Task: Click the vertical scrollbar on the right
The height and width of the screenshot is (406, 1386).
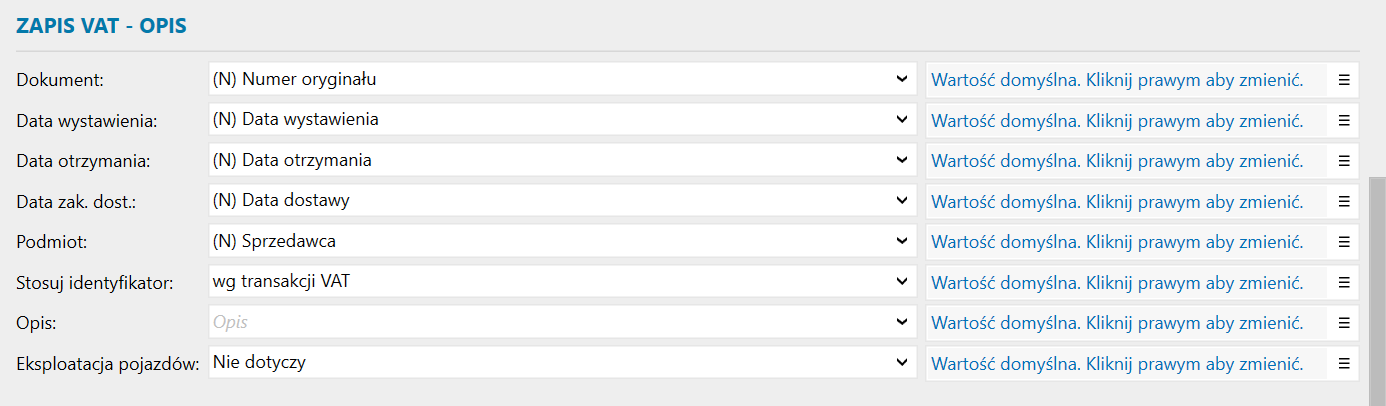Action: (x=1377, y=290)
